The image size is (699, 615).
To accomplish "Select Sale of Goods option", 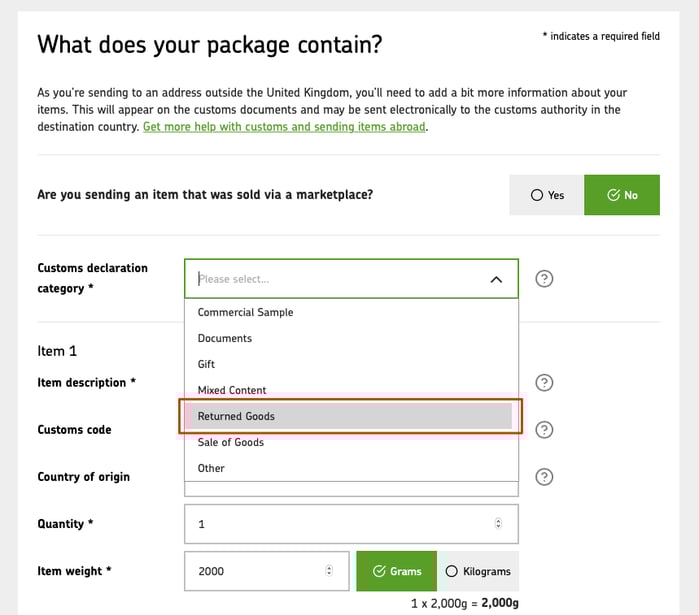I will (x=231, y=442).
